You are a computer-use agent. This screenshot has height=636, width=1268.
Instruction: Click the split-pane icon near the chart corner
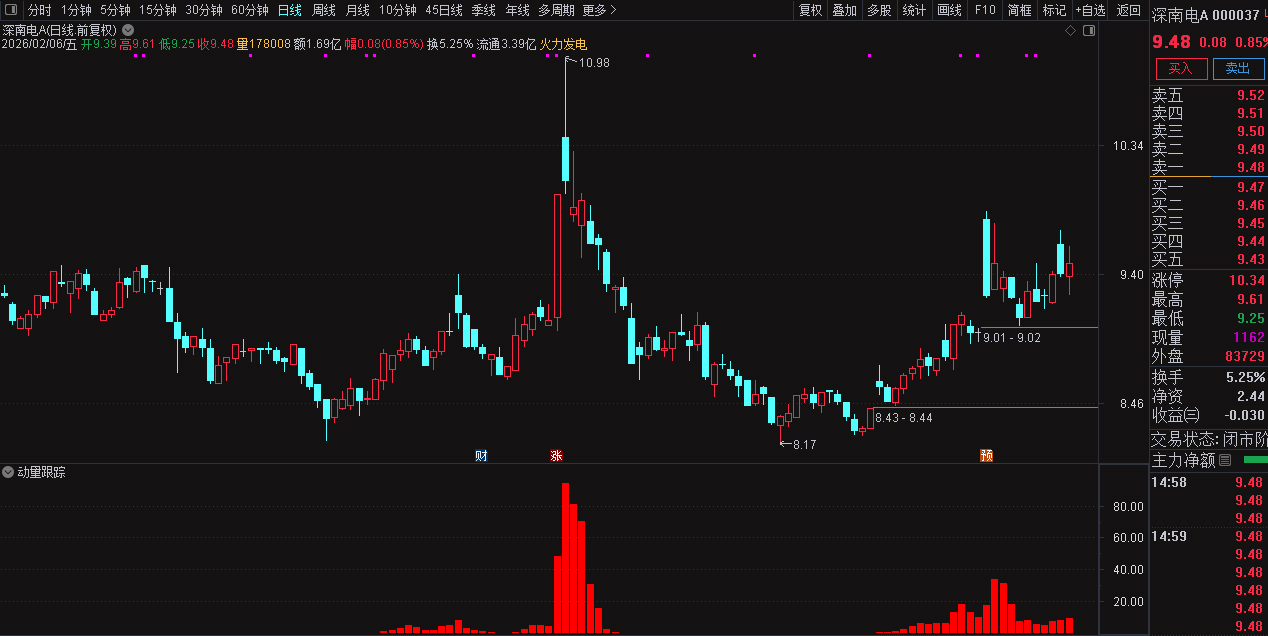point(1089,31)
